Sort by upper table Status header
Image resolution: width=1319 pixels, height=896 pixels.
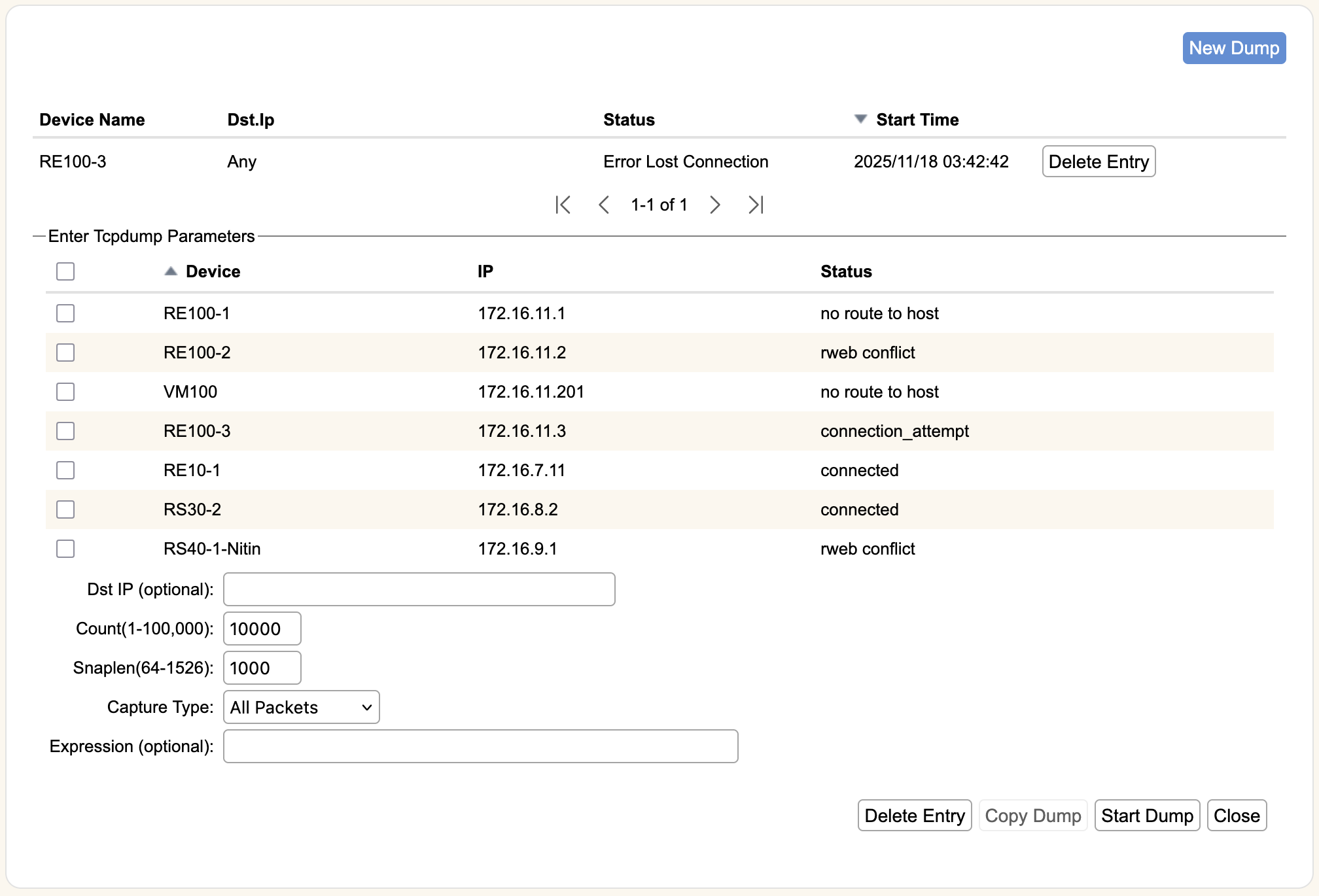(x=629, y=120)
